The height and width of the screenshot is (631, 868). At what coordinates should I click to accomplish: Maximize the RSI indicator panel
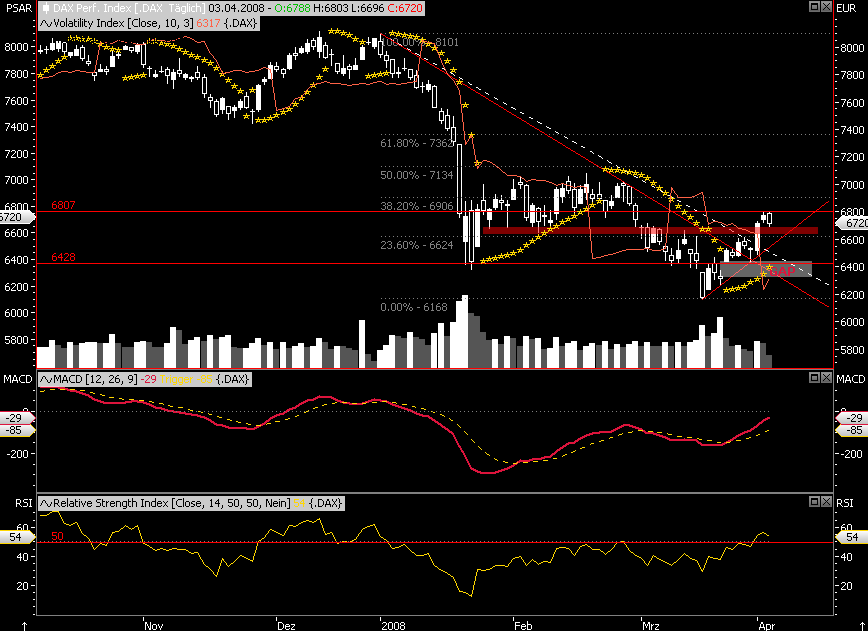pos(814,501)
